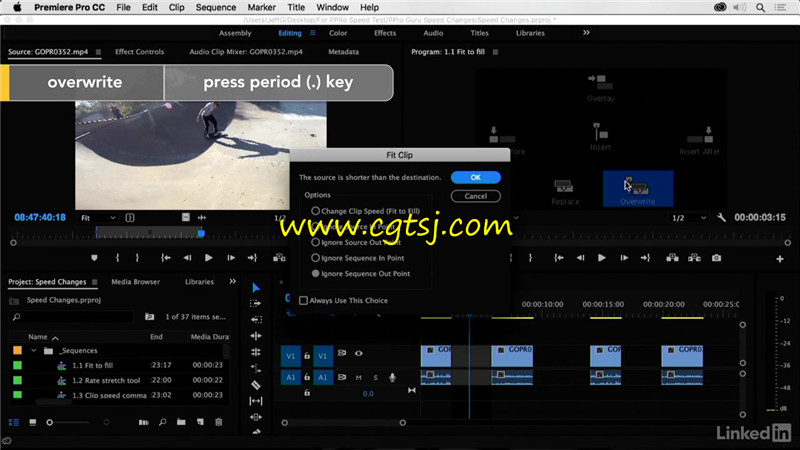Switch Project panel to icon view
This screenshot has width=800, height=450.
coord(33,422)
